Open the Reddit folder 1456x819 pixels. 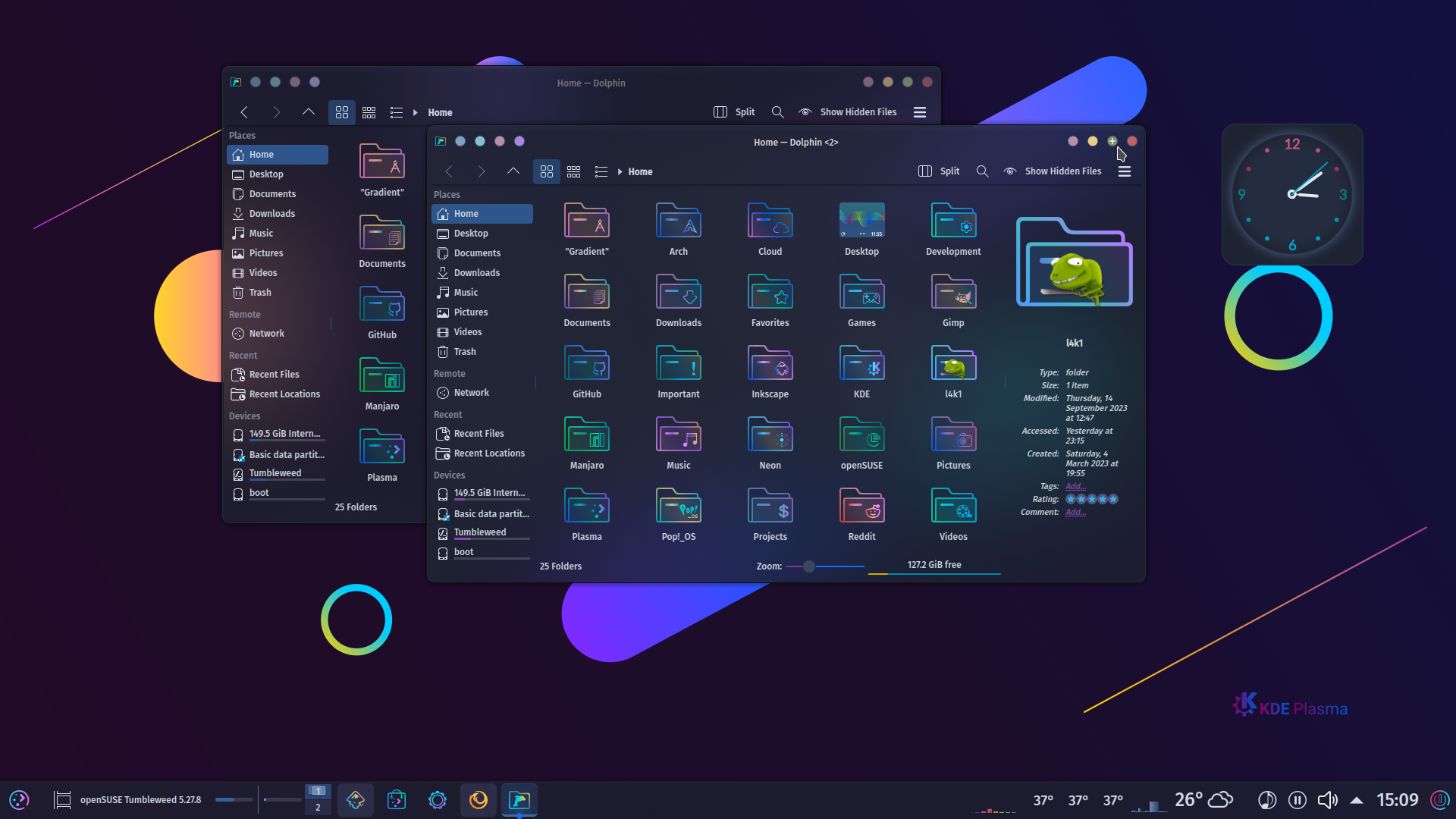click(x=861, y=514)
